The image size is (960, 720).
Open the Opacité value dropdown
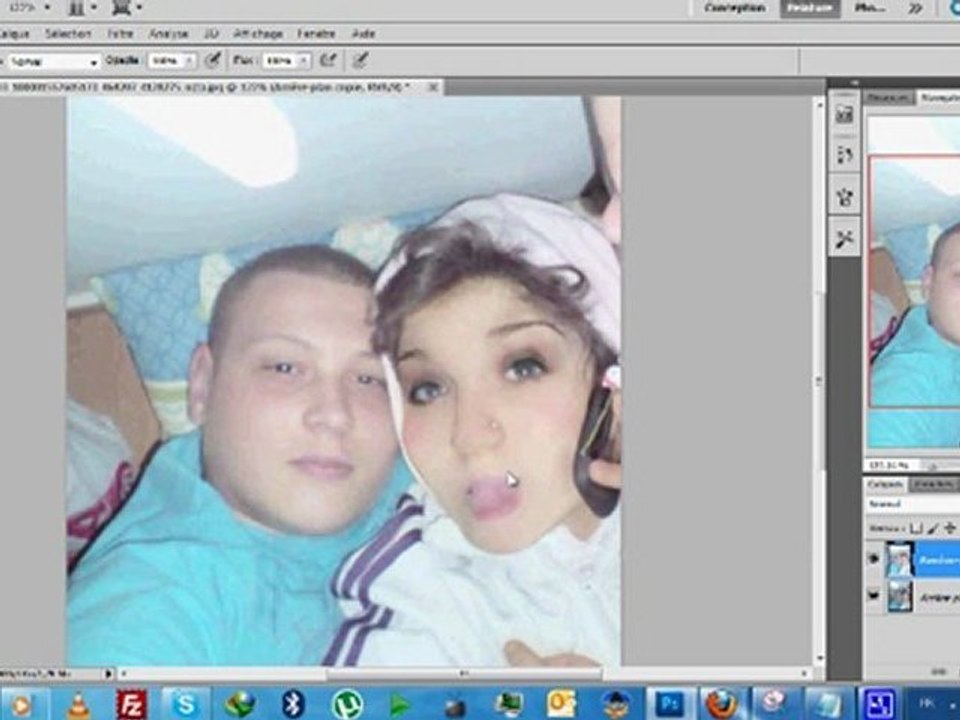[190, 61]
